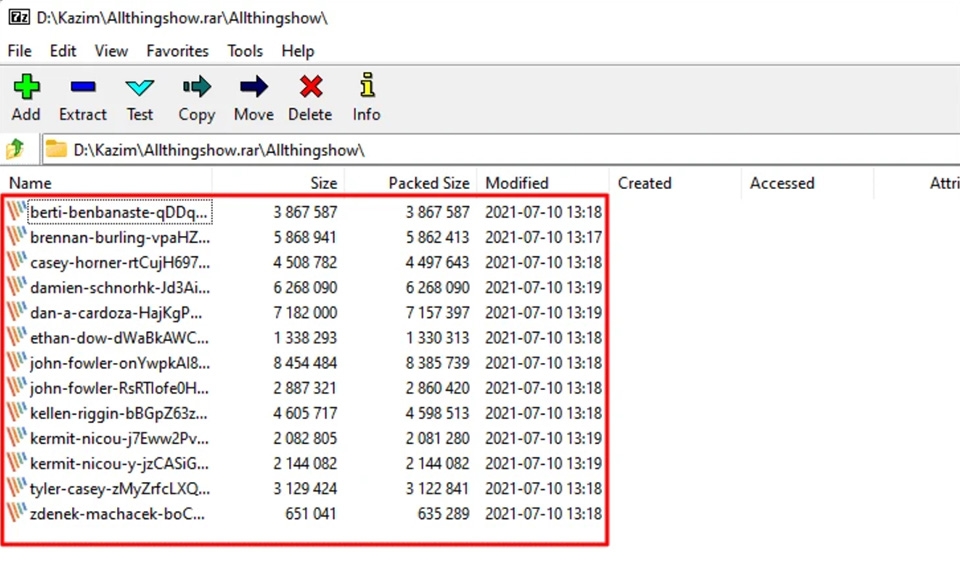Click the address path input field
The image size is (960, 574).
501,150
